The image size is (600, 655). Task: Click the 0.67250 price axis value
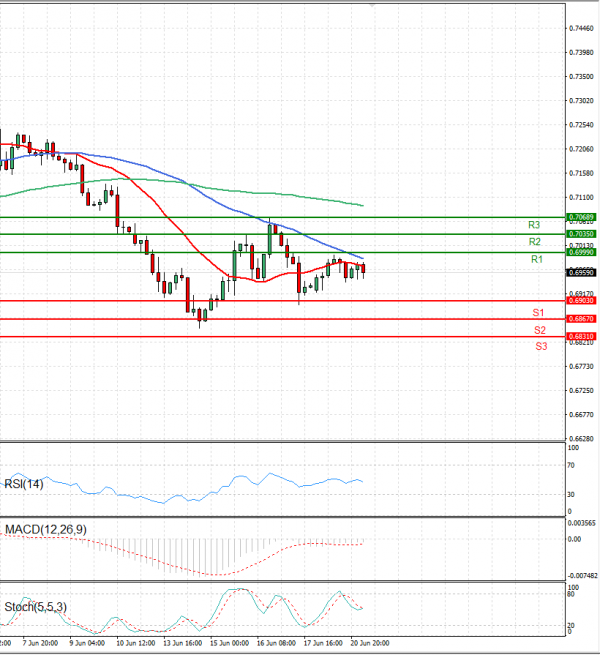pyautogui.click(x=581, y=391)
